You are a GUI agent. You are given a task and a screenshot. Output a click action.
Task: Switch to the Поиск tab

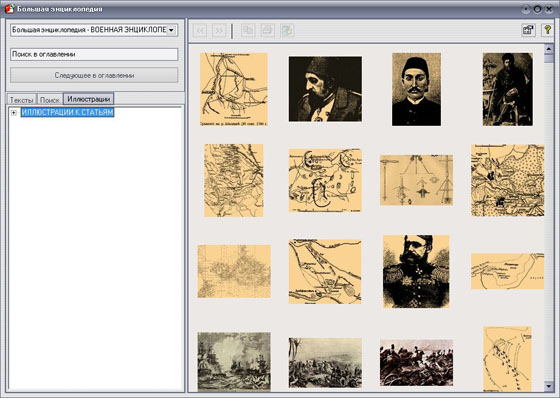(x=50, y=100)
